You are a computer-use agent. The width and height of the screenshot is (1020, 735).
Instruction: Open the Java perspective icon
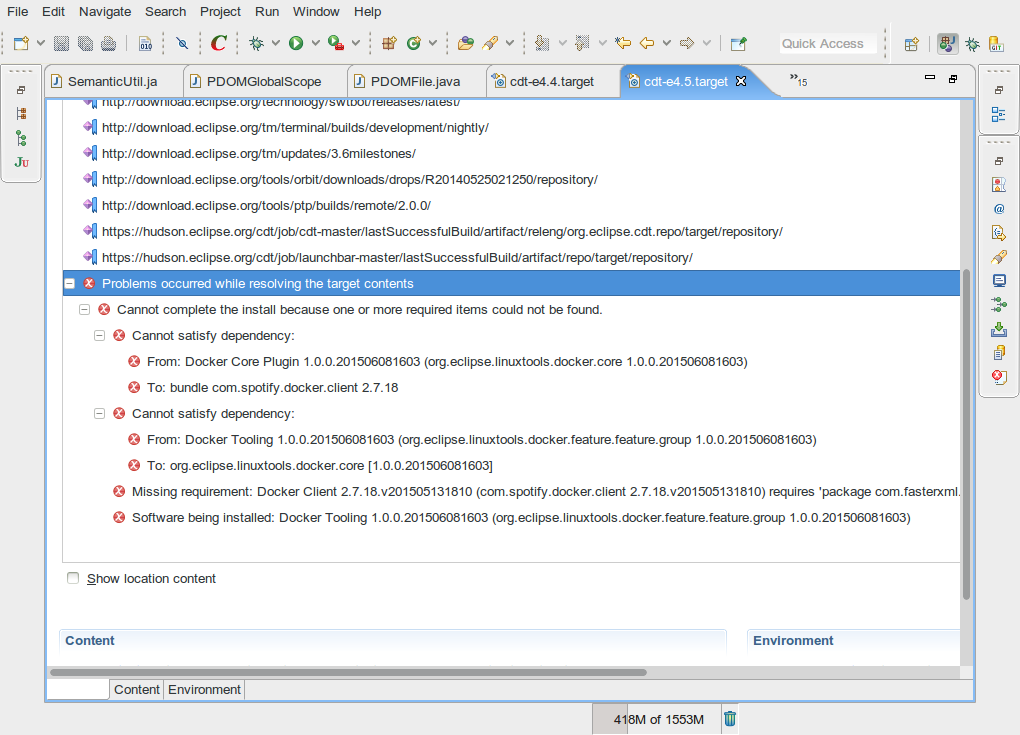click(x=948, y=45)
